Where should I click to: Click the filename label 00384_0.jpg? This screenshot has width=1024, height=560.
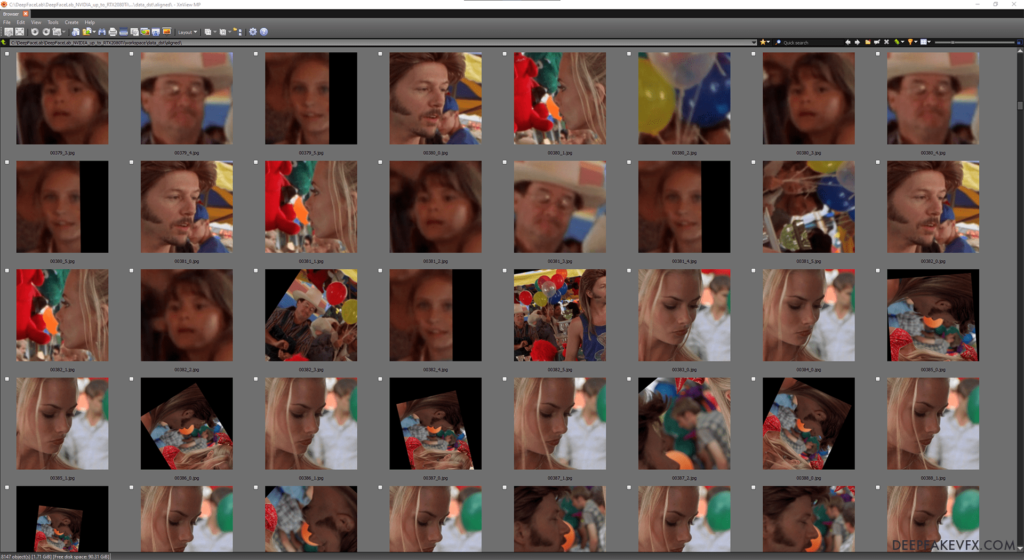click(x=808, y=369)
